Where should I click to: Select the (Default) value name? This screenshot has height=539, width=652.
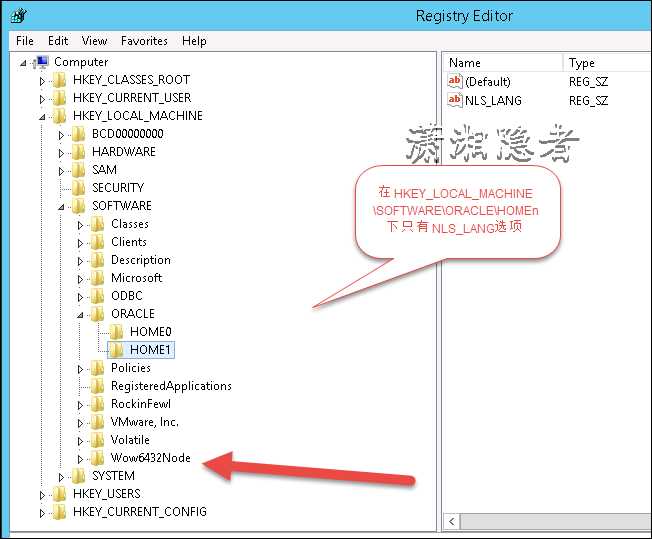488,81
